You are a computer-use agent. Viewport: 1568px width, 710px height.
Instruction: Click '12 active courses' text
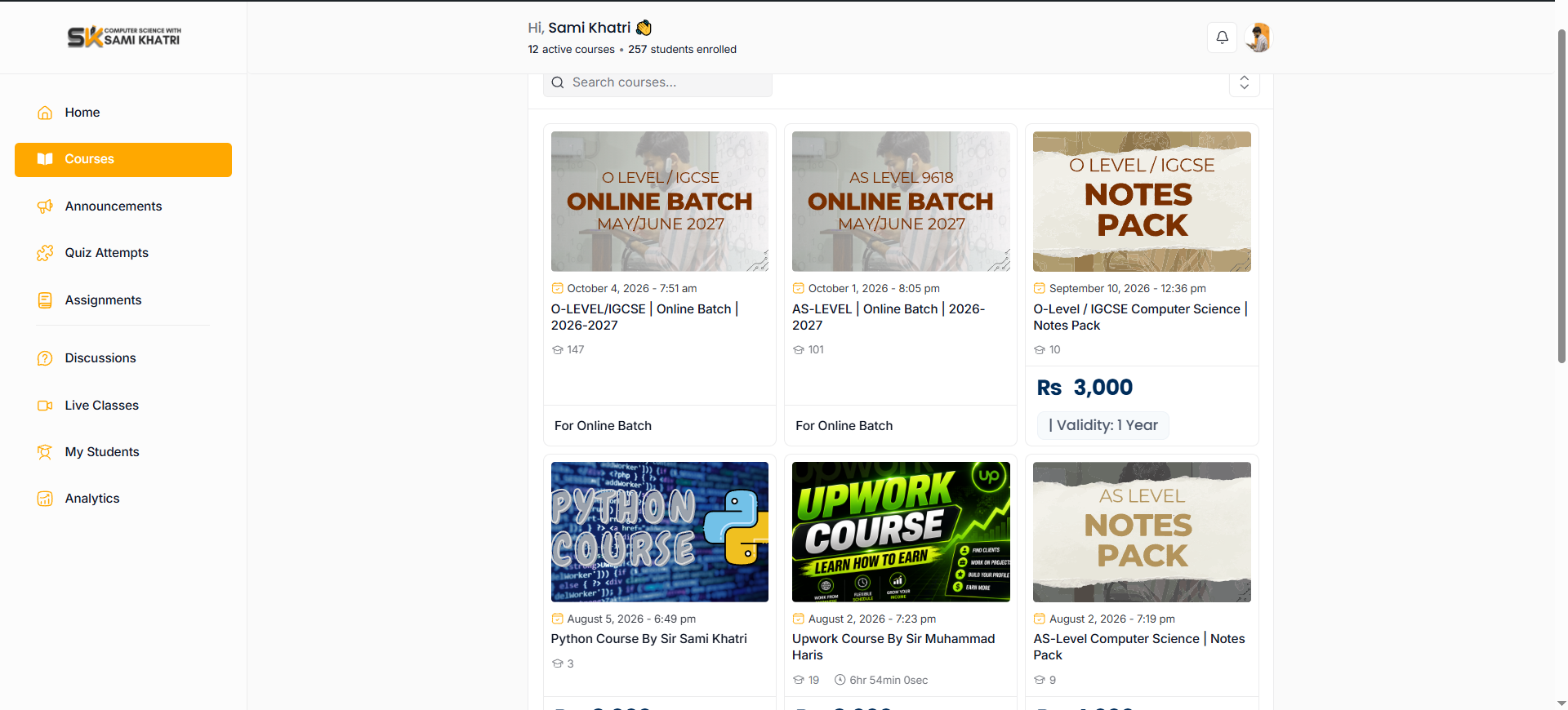571,49
